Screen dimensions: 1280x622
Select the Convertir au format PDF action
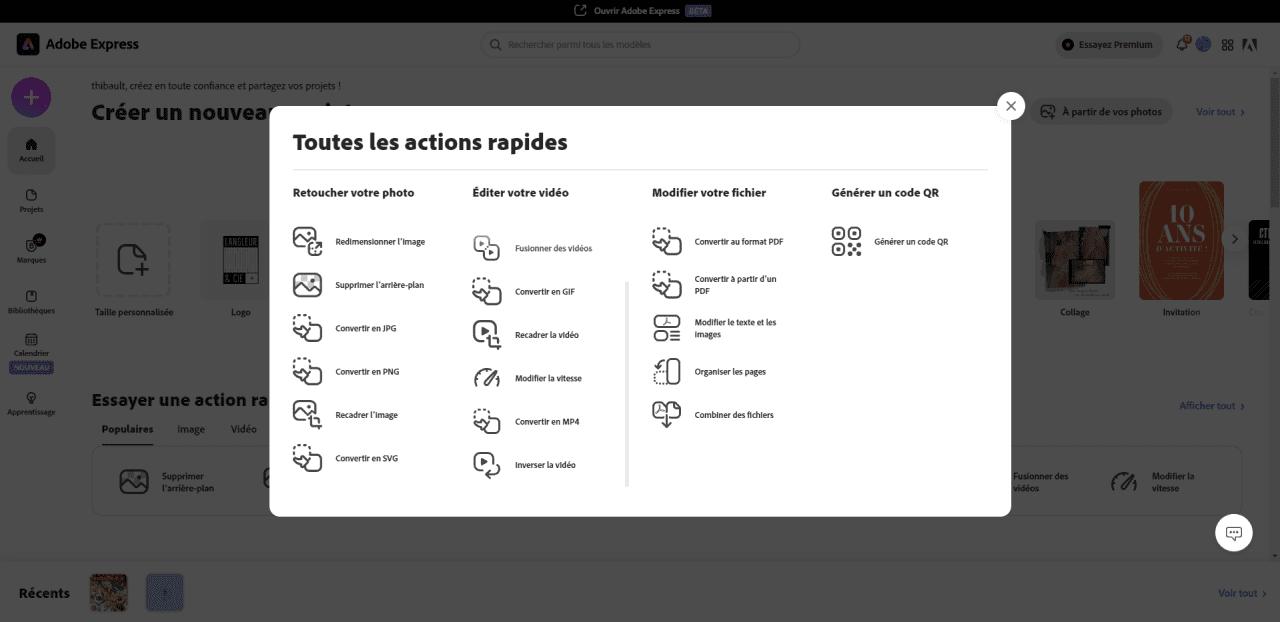(738, 241)
